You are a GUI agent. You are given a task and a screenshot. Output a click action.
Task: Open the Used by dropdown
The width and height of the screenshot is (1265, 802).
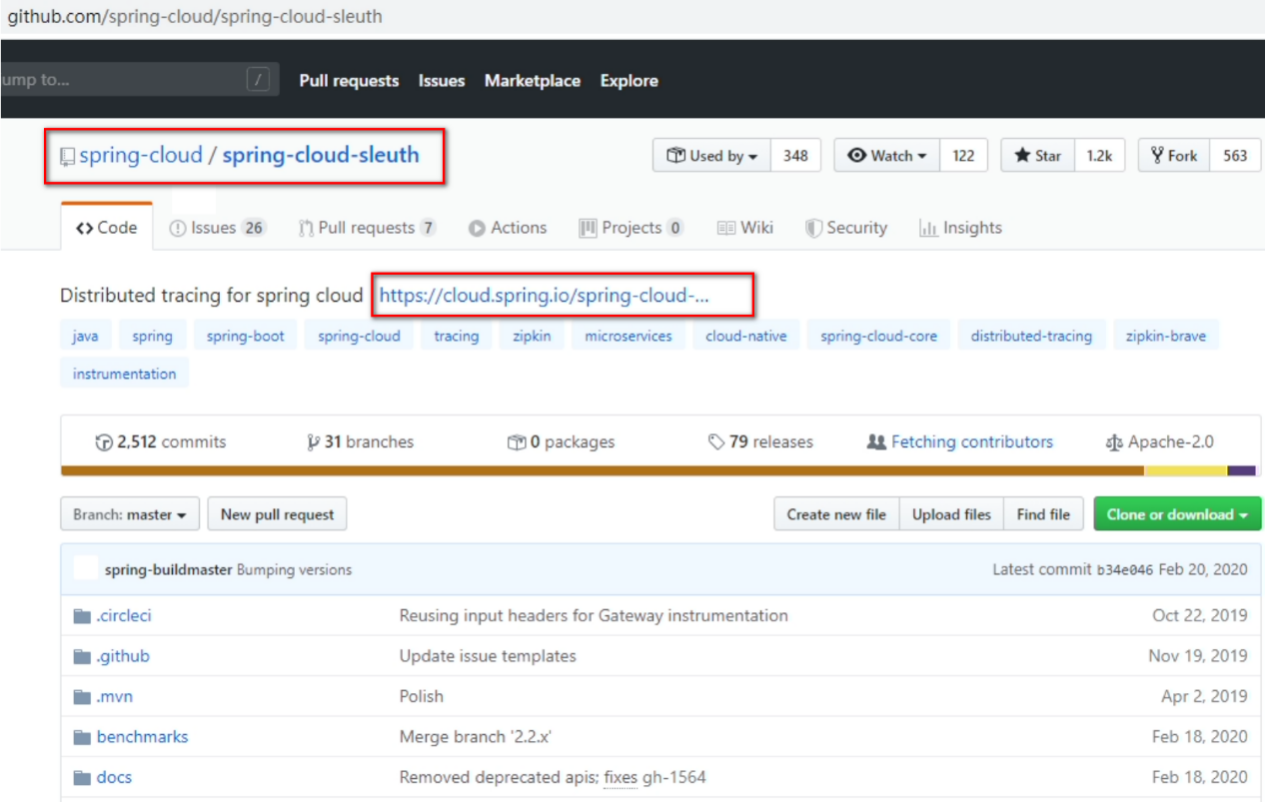pyautogui.click(x=712, y=156)
